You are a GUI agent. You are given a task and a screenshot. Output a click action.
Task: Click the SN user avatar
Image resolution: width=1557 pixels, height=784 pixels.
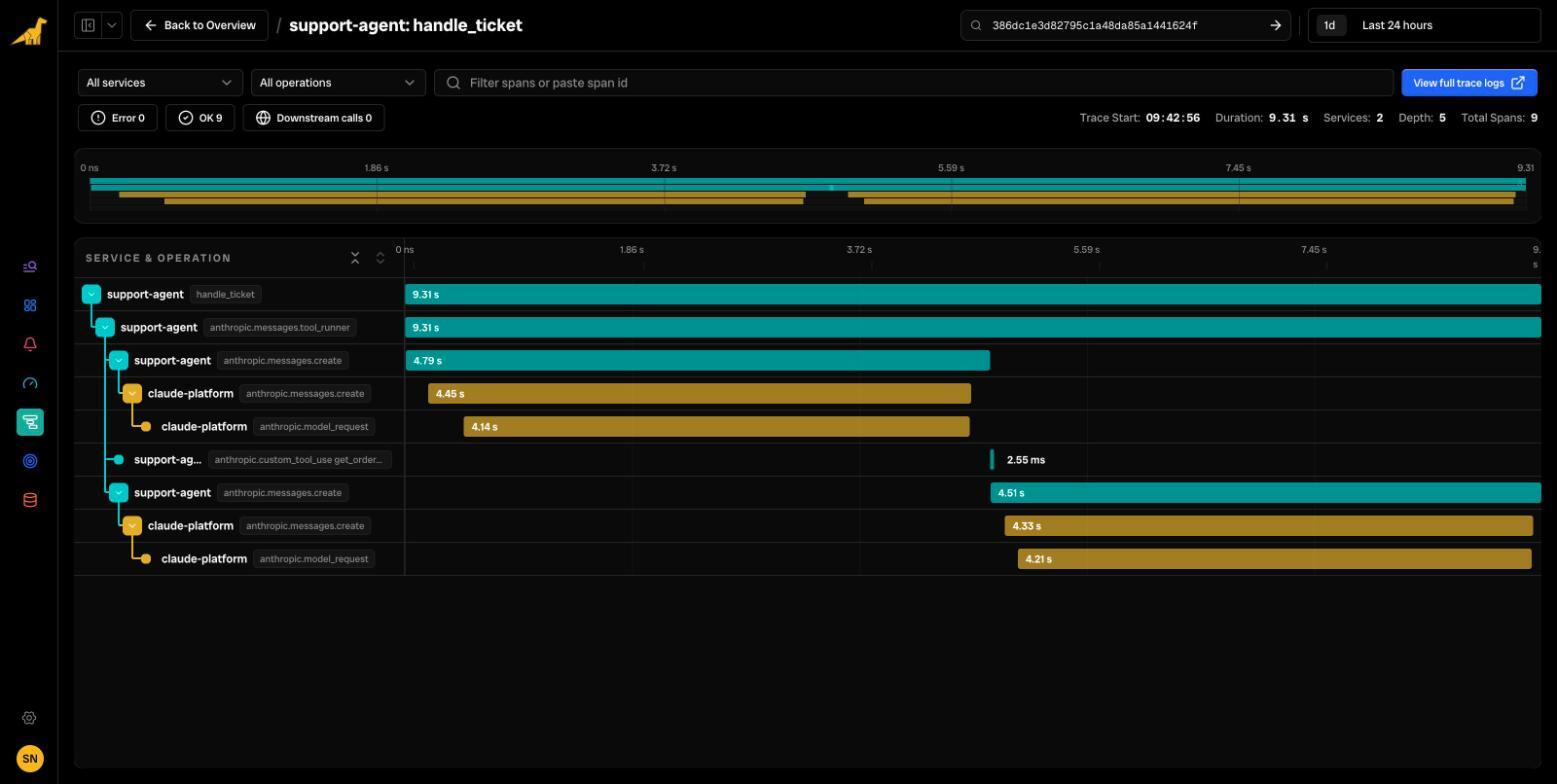[30, 758]
